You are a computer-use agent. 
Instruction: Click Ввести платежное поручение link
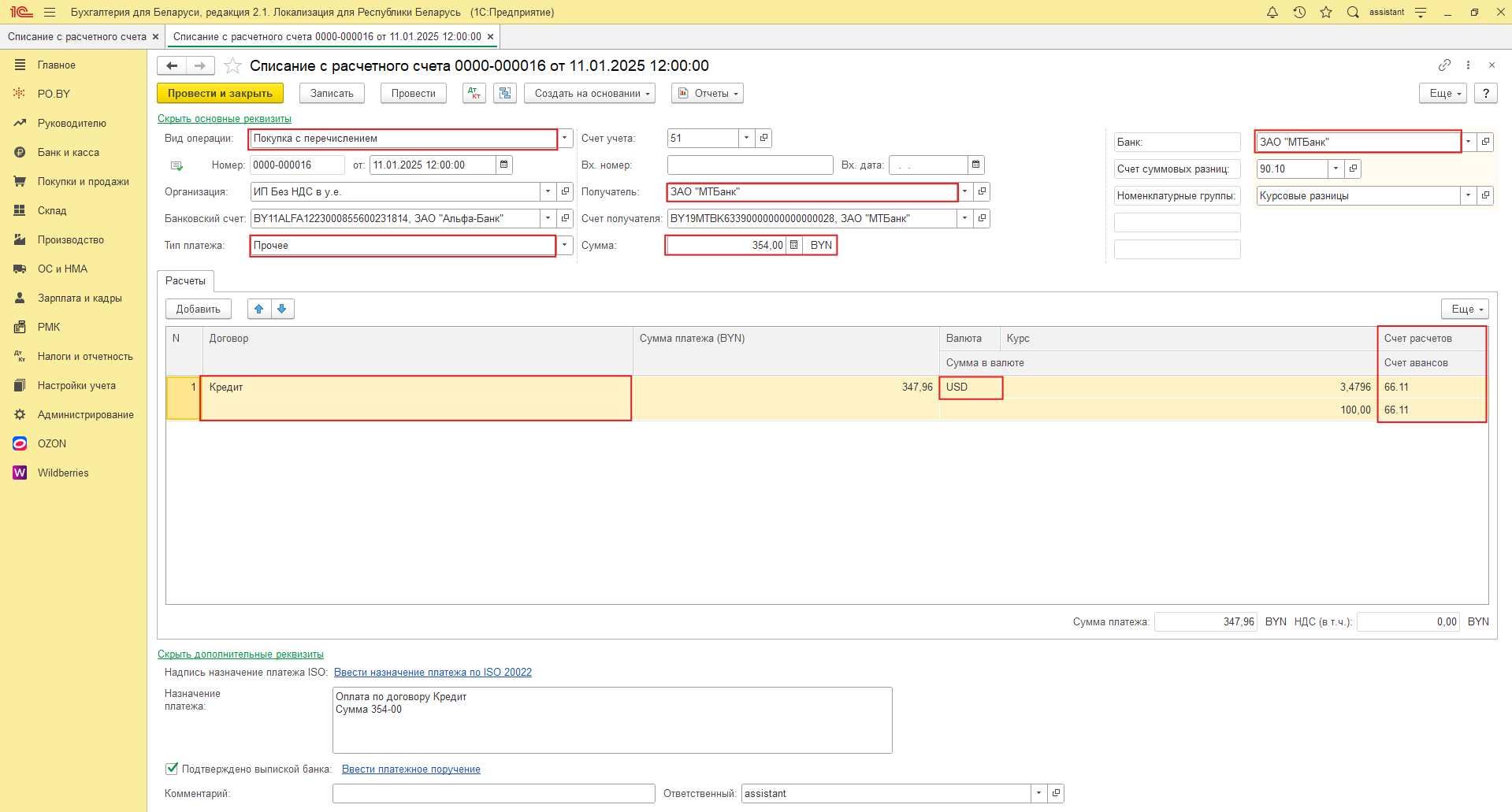411,769
